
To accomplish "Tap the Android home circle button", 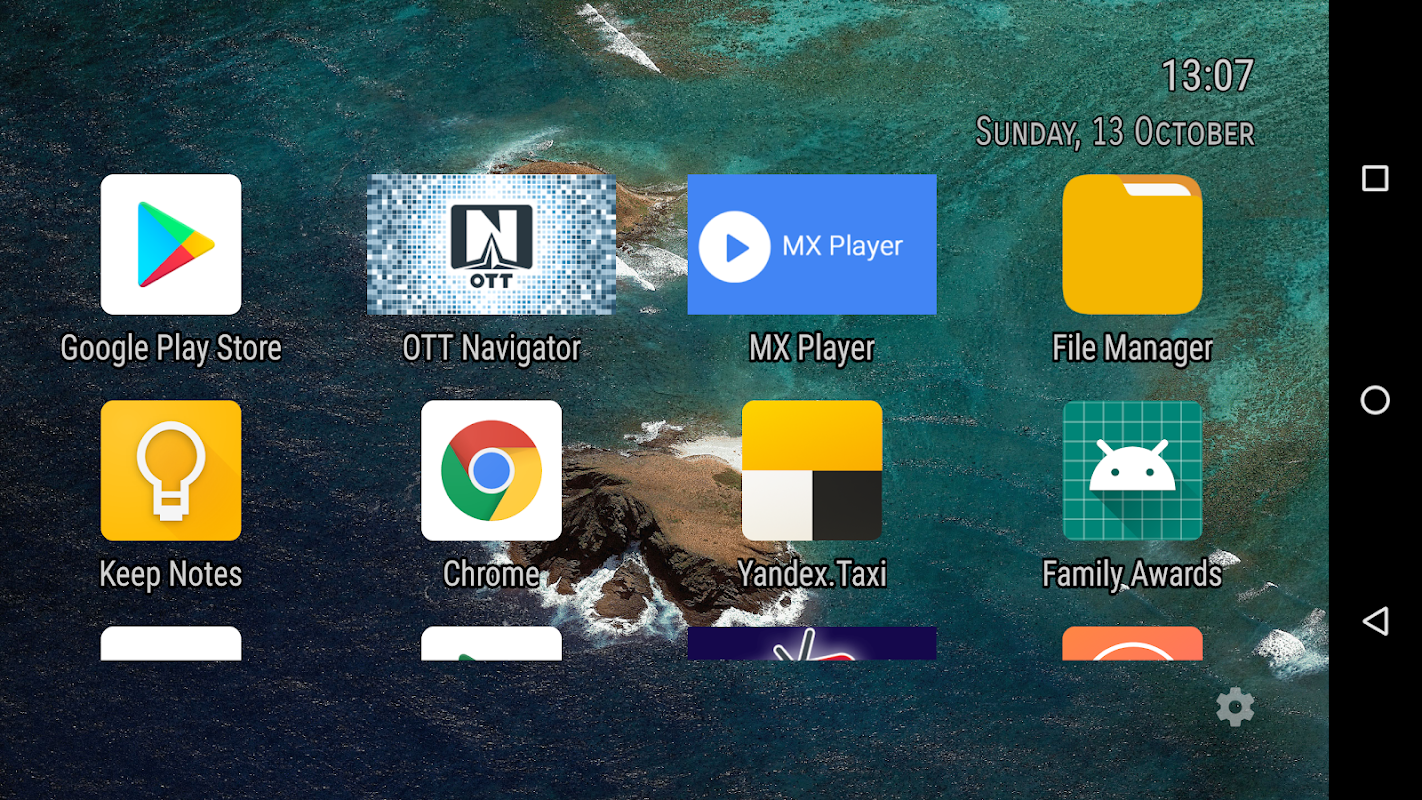I will [x=1375, y=400].
